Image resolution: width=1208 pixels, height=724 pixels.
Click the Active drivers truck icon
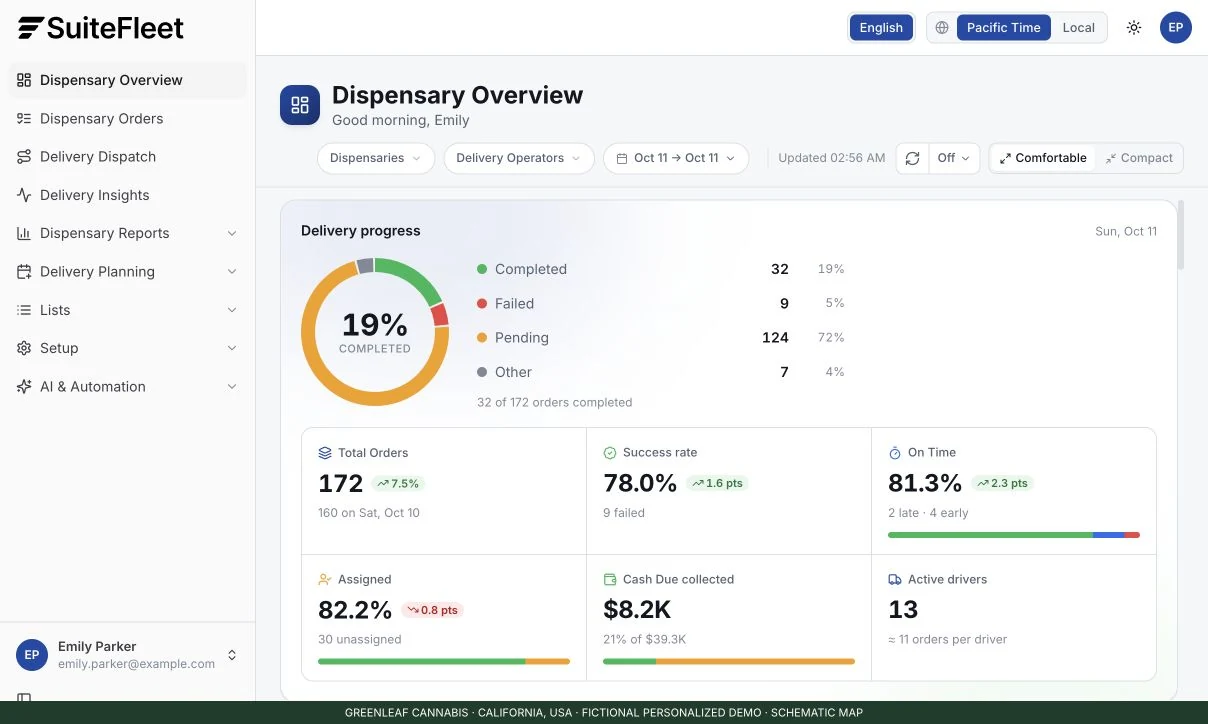coord(895,580)
